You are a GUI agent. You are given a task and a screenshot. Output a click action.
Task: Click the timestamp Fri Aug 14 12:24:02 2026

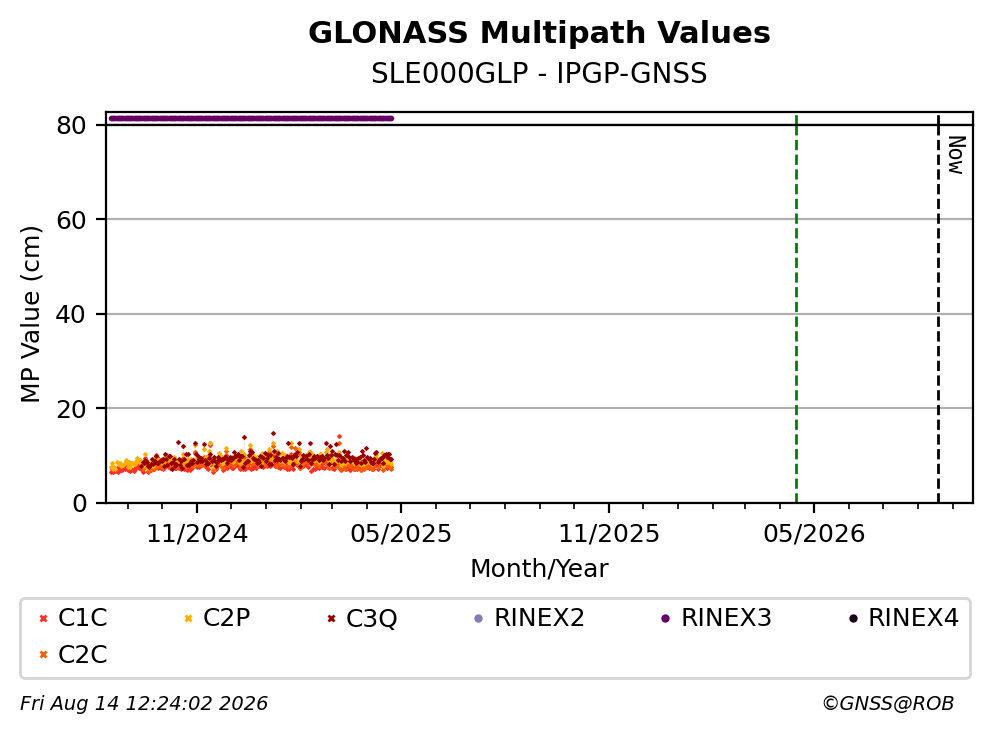click(x=144, y=704)
